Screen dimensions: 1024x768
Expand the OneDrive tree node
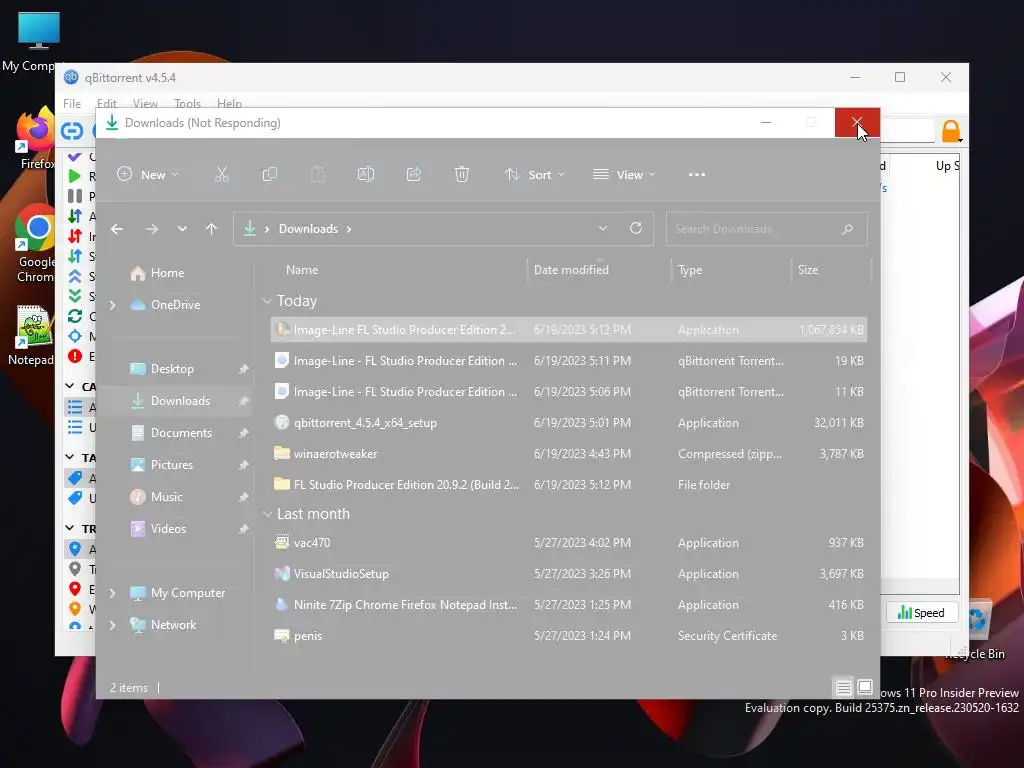[x=113, y=305]
